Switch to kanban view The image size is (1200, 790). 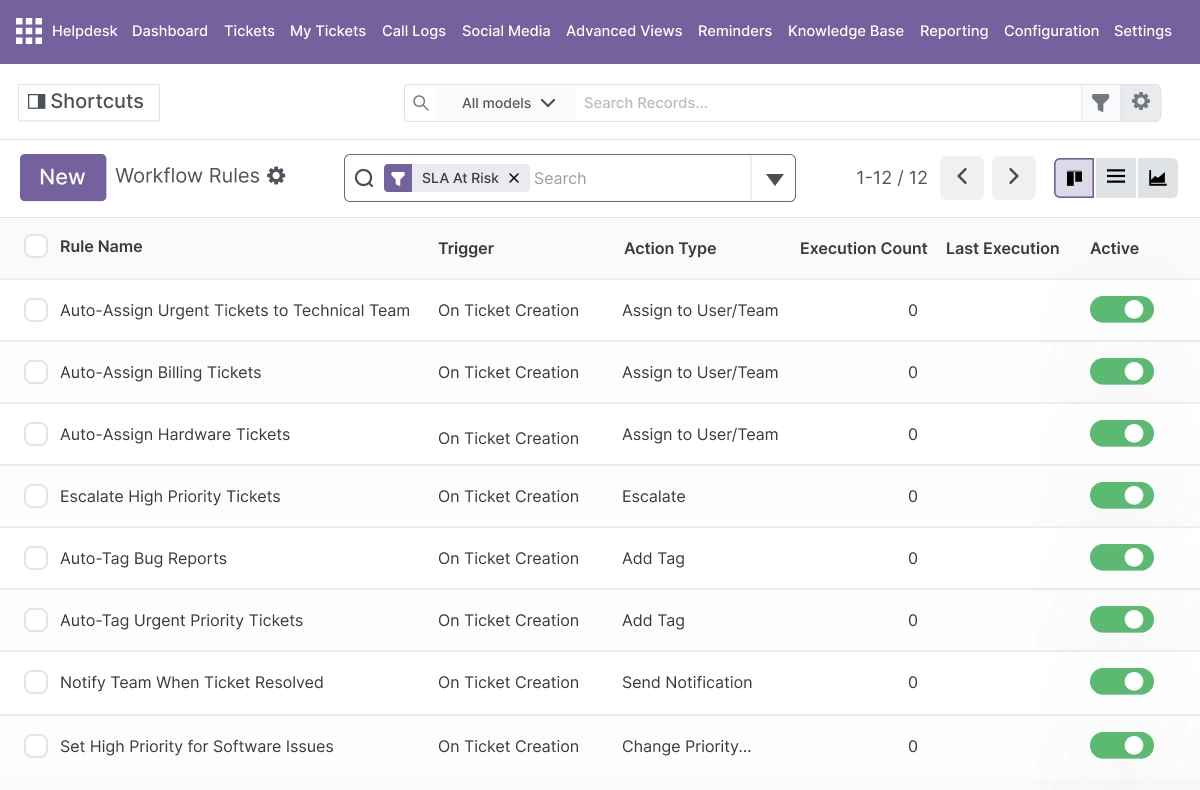point(1074,178)
